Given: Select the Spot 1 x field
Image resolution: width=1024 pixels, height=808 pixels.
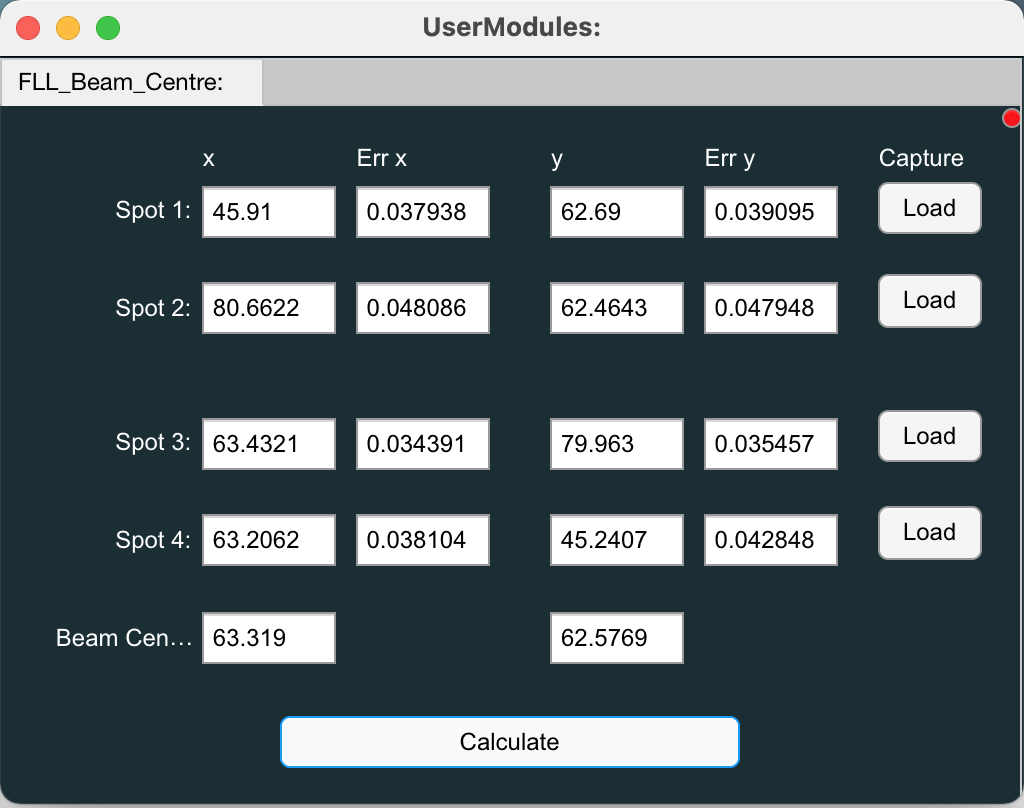Looking at the screenshot, I should (268, 212).
